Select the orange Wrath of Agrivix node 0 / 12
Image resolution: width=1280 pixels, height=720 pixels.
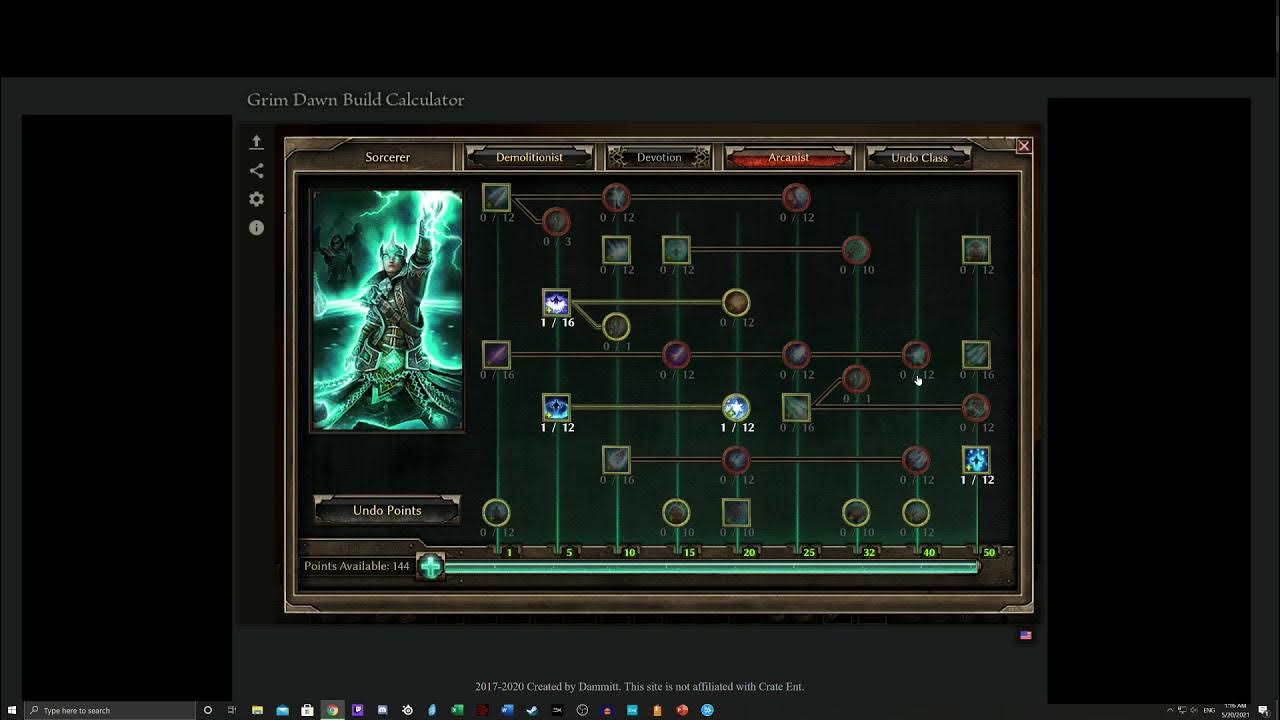click(x=736, y=302)
